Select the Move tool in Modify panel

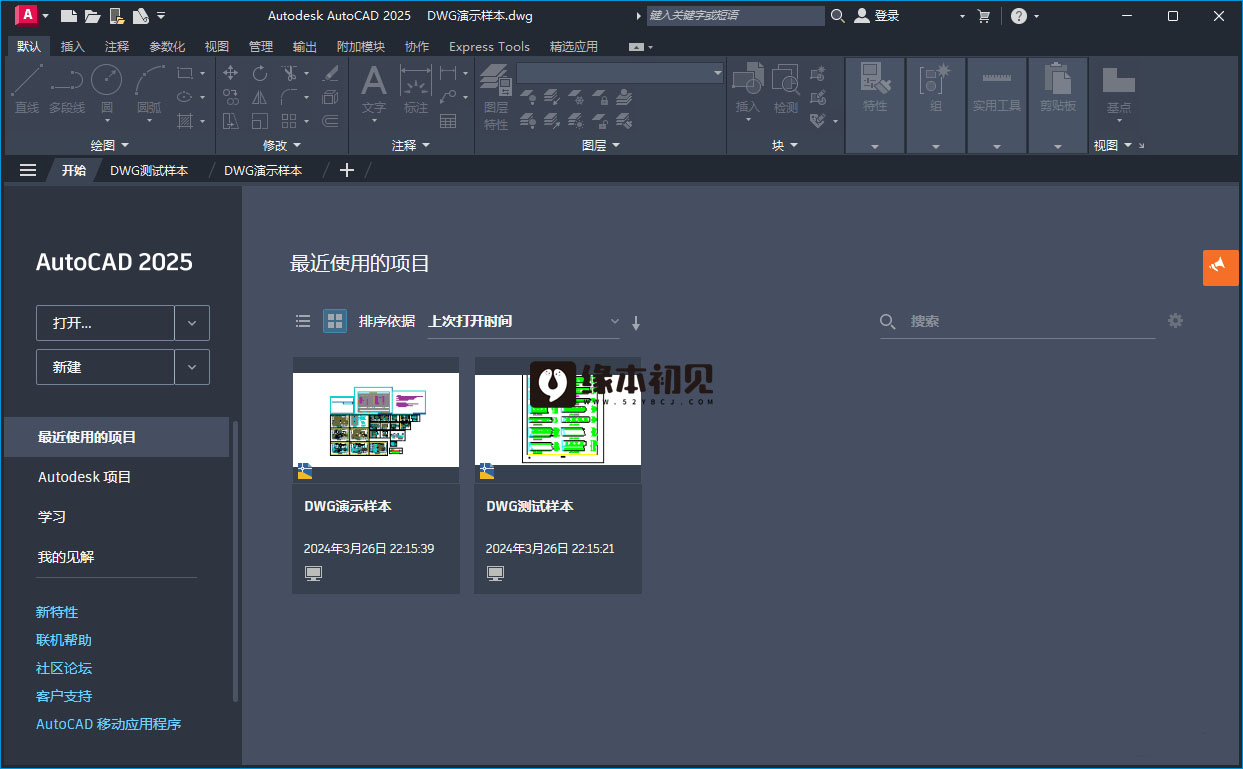click(231, 73)
